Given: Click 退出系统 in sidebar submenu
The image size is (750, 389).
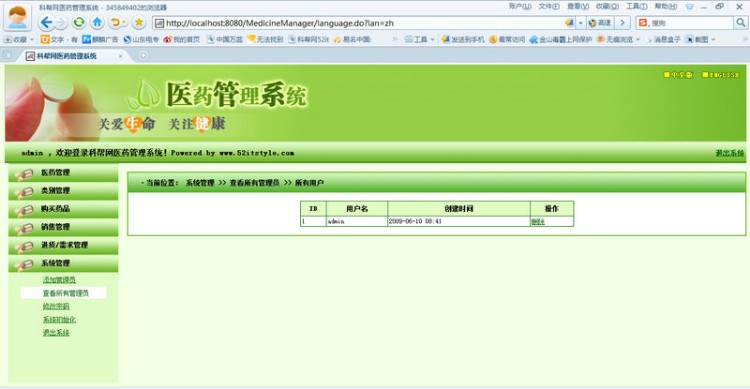Looking at the screenshot, I should pyautogui.click(x=56, y=333).
